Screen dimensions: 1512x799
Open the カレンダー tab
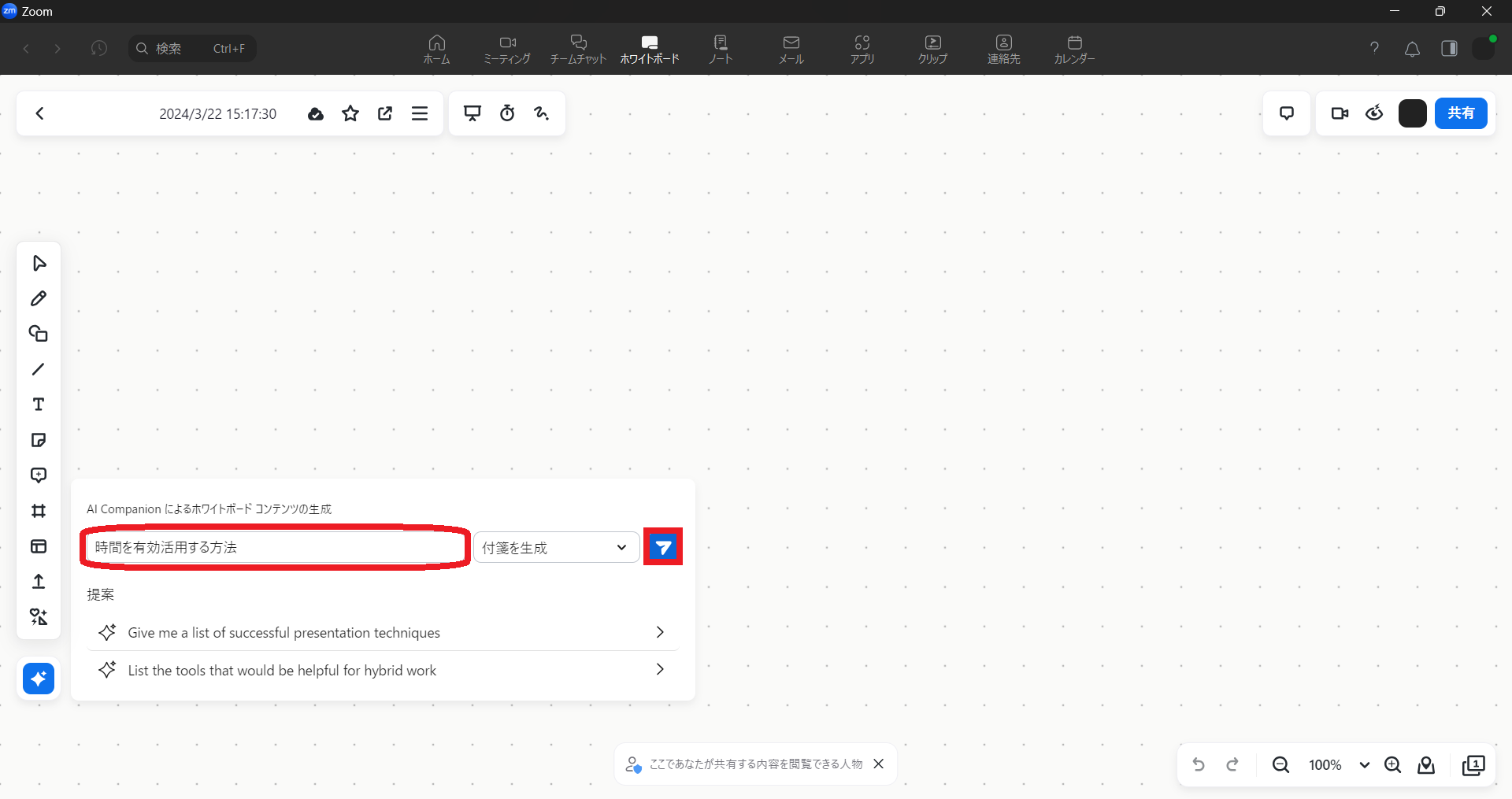(x=1074, y=49)
